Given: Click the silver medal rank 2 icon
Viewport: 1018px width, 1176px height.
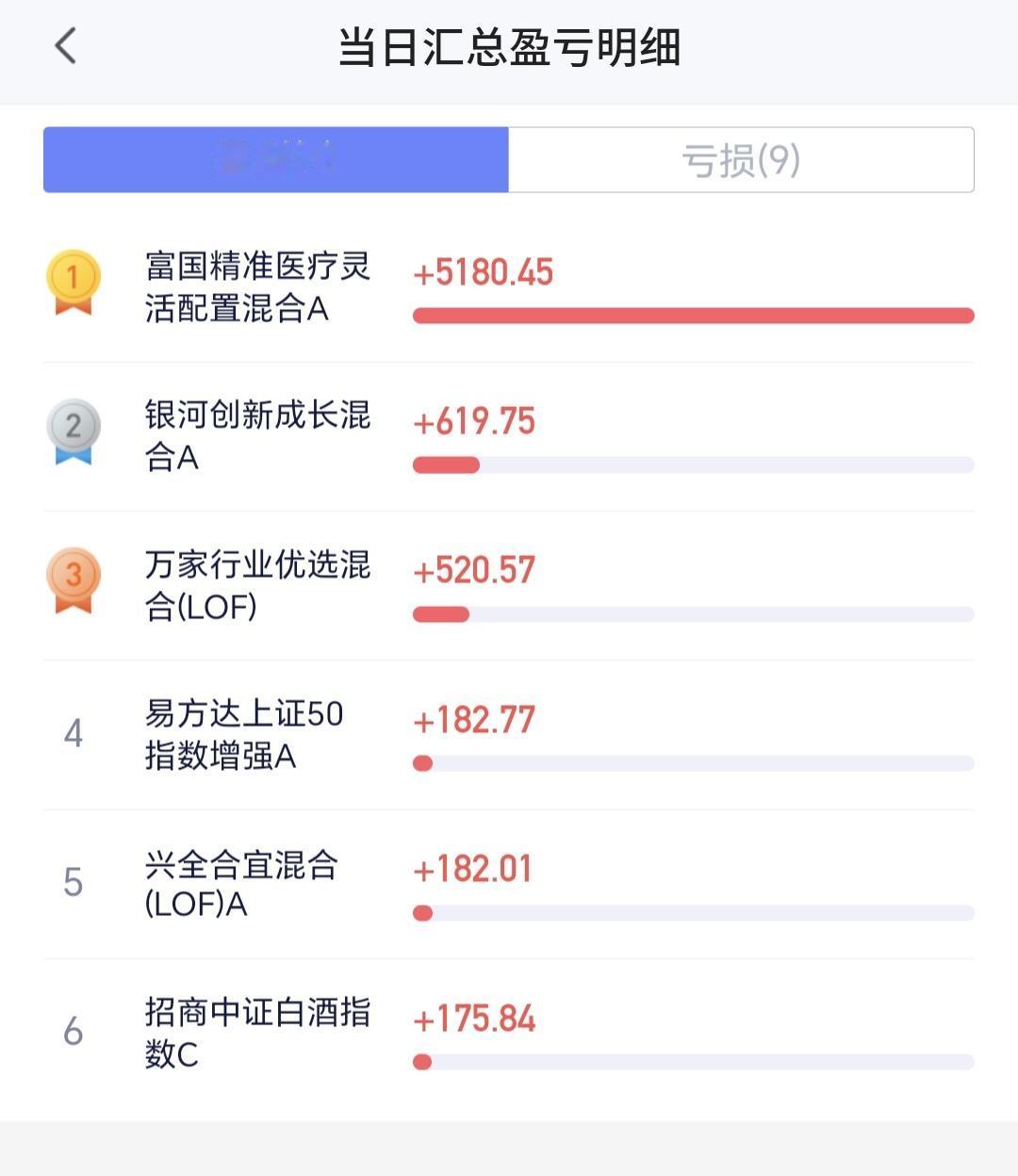Looking at the screenshot, I should (x=74, y=432).
